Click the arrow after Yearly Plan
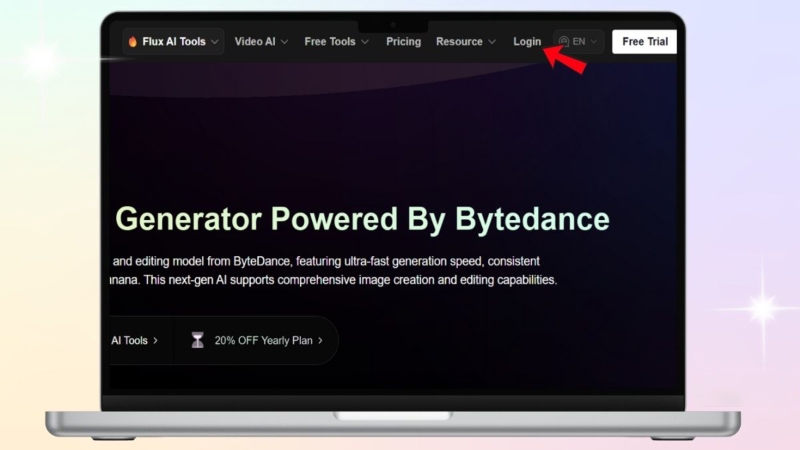 coord(320,340)
